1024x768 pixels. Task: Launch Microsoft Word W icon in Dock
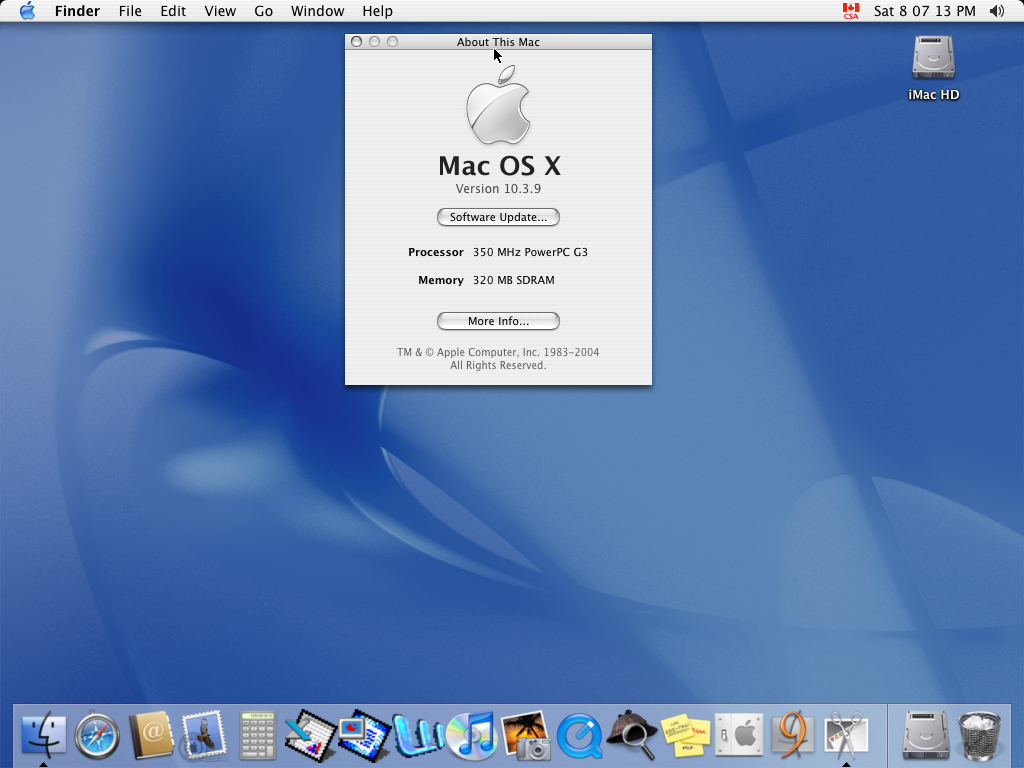pyautogui.click(x=418, y=736)
